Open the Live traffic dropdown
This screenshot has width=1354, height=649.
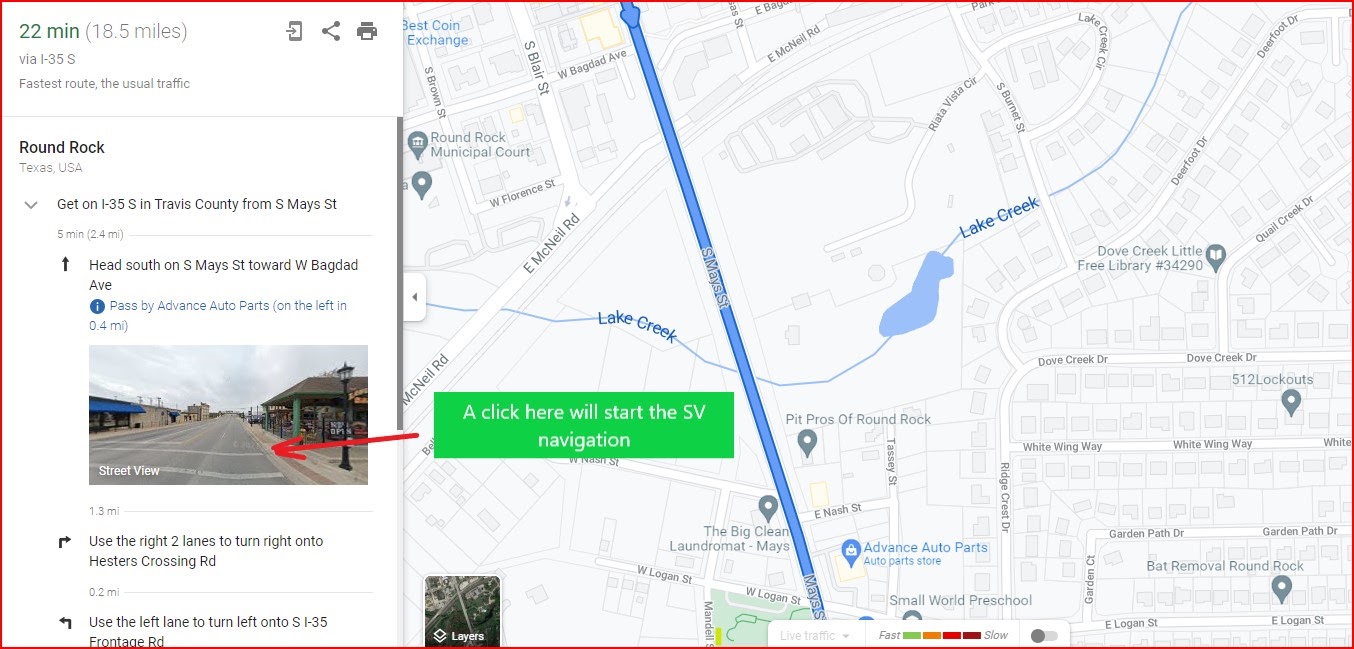pyautogui.click(x=815, y=636)
